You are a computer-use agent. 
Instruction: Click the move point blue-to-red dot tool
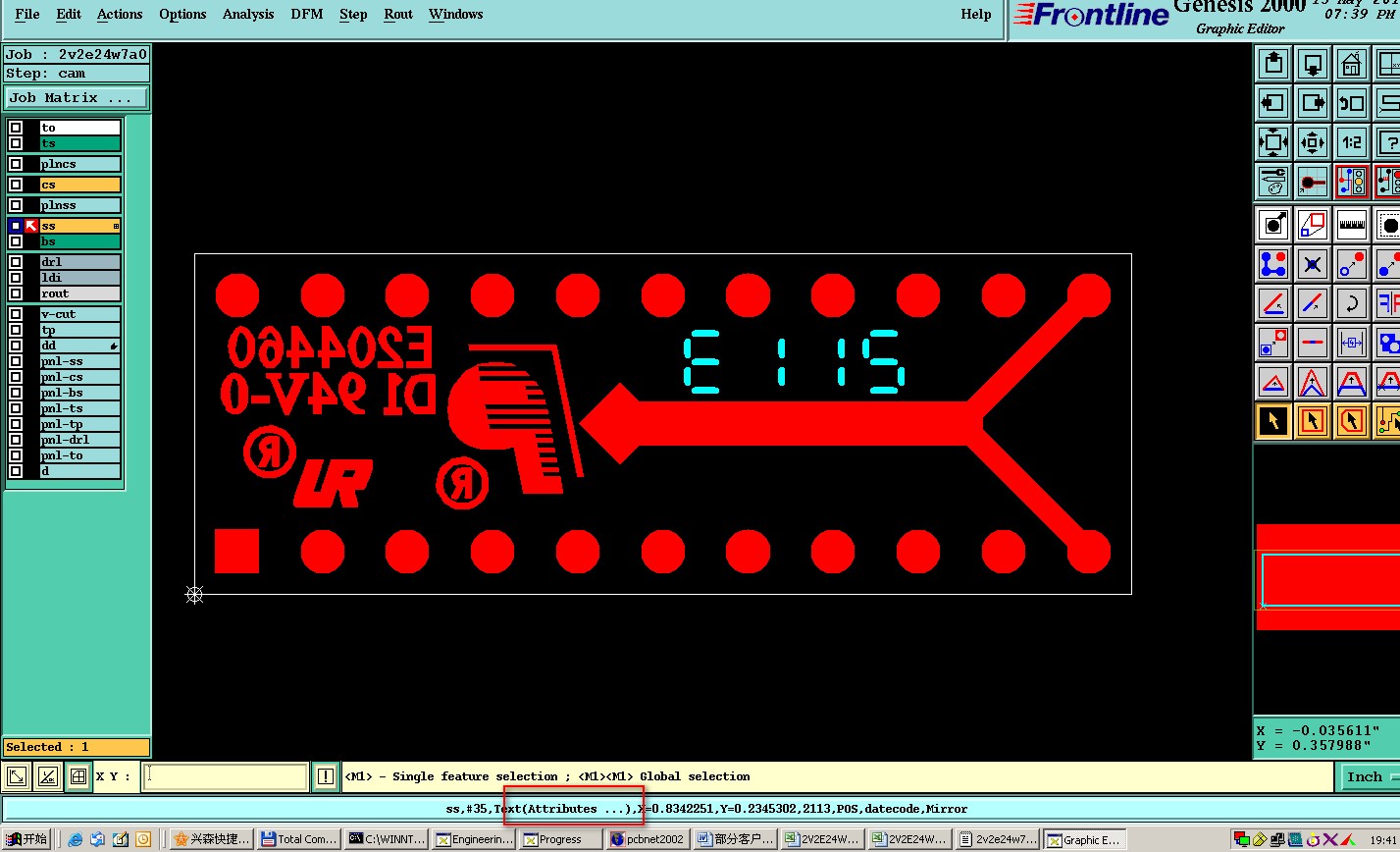point(1352,264)
